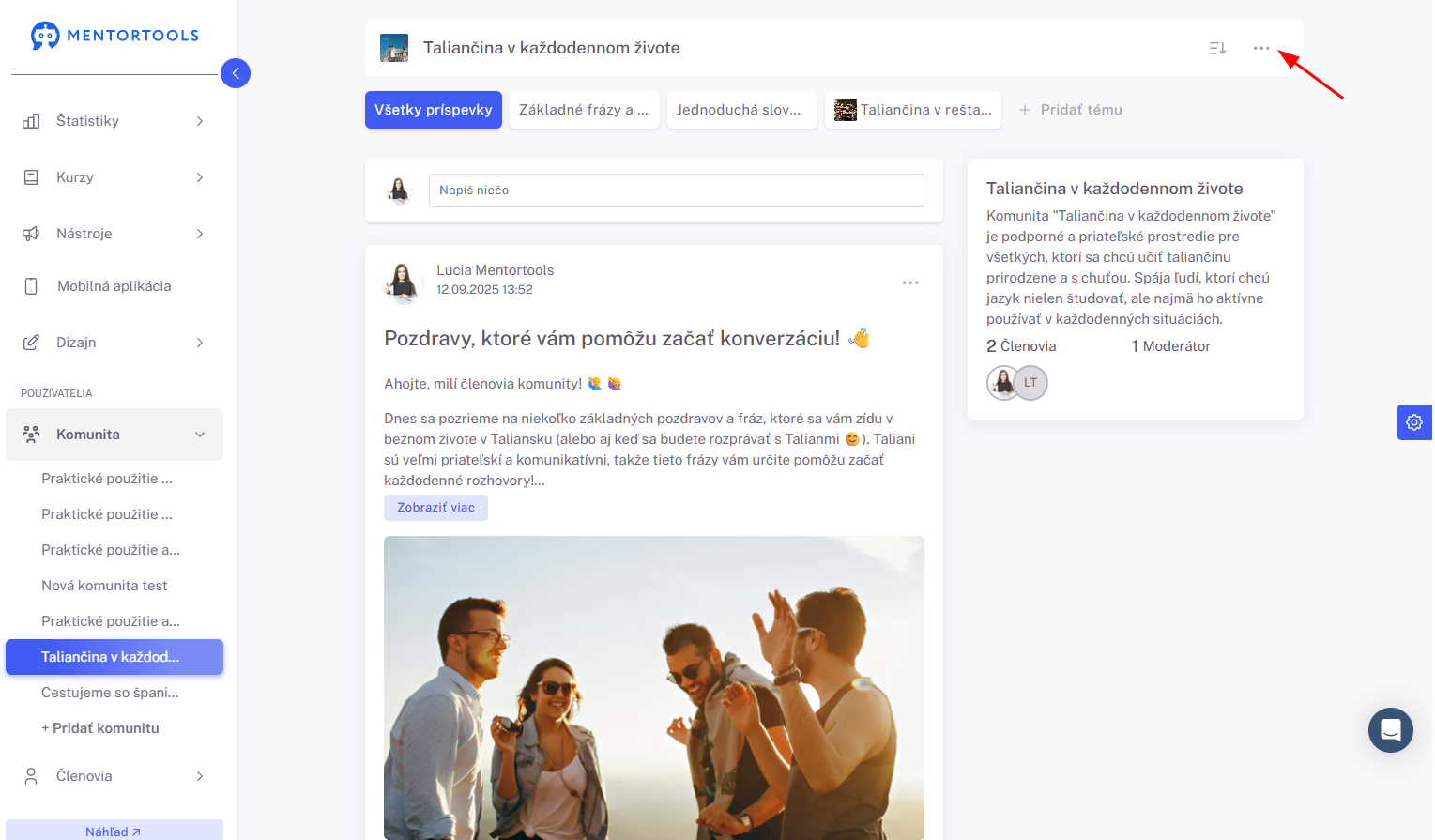Open blue settings gear on right edge

[1414, 422]
